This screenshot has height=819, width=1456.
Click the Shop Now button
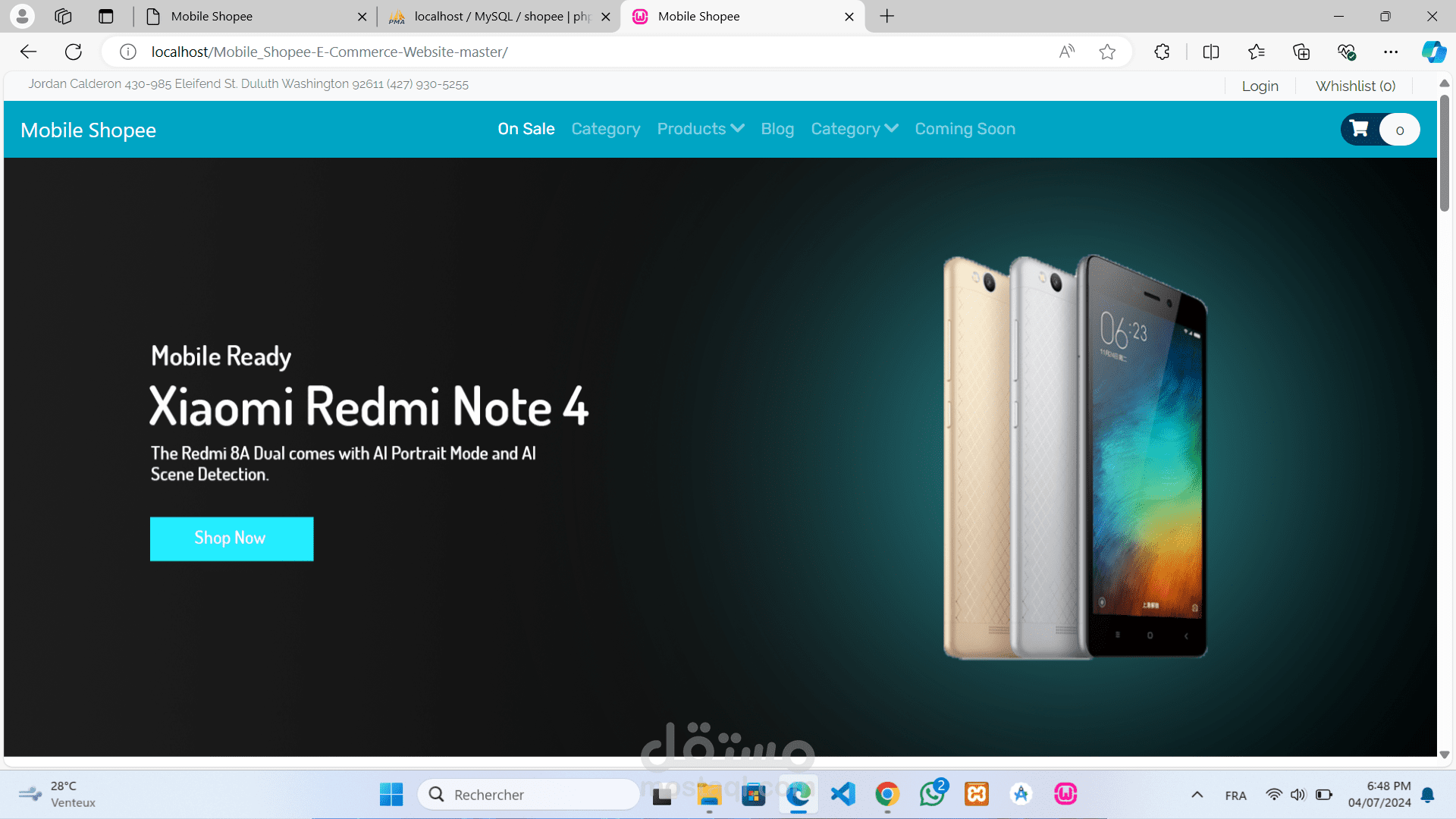click(231, 538)
